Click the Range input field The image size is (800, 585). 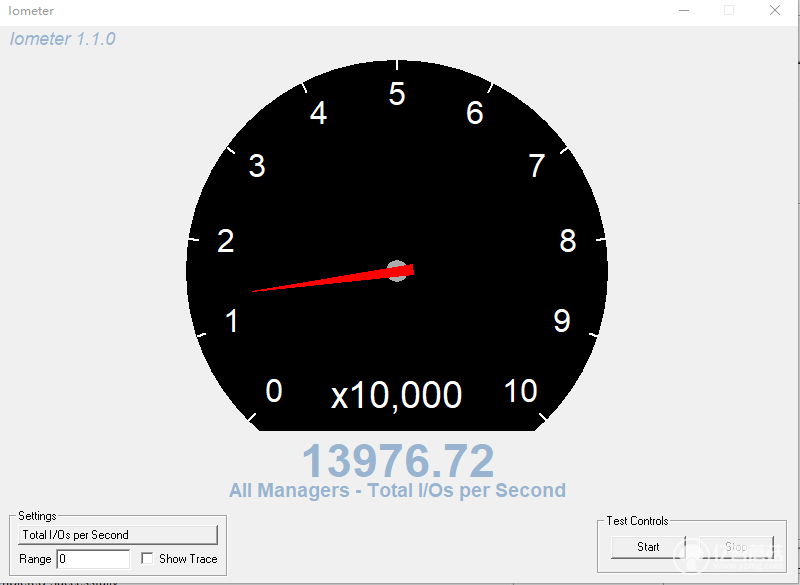93,559
